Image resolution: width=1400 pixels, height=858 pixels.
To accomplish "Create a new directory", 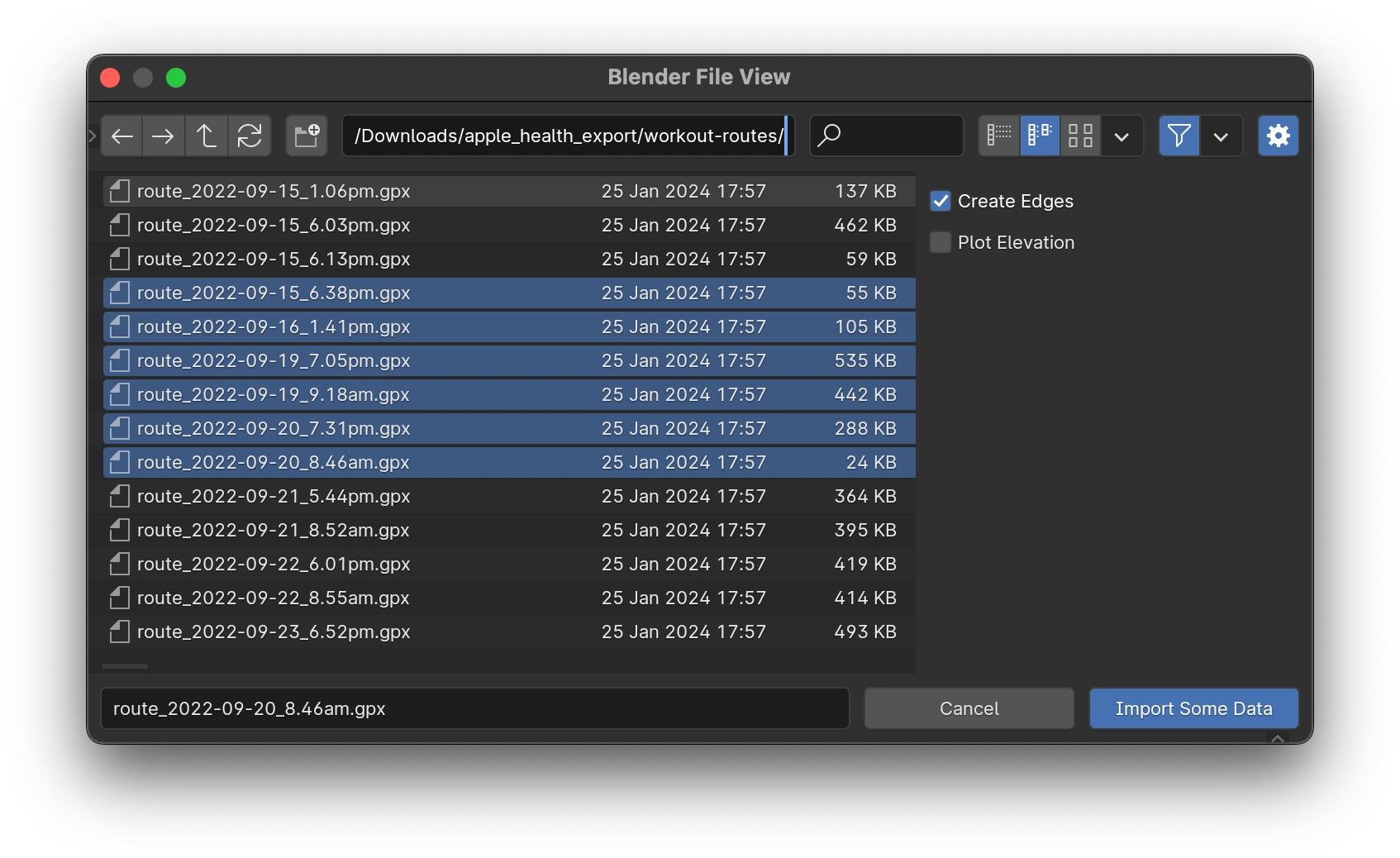I will tap(306, 136).
